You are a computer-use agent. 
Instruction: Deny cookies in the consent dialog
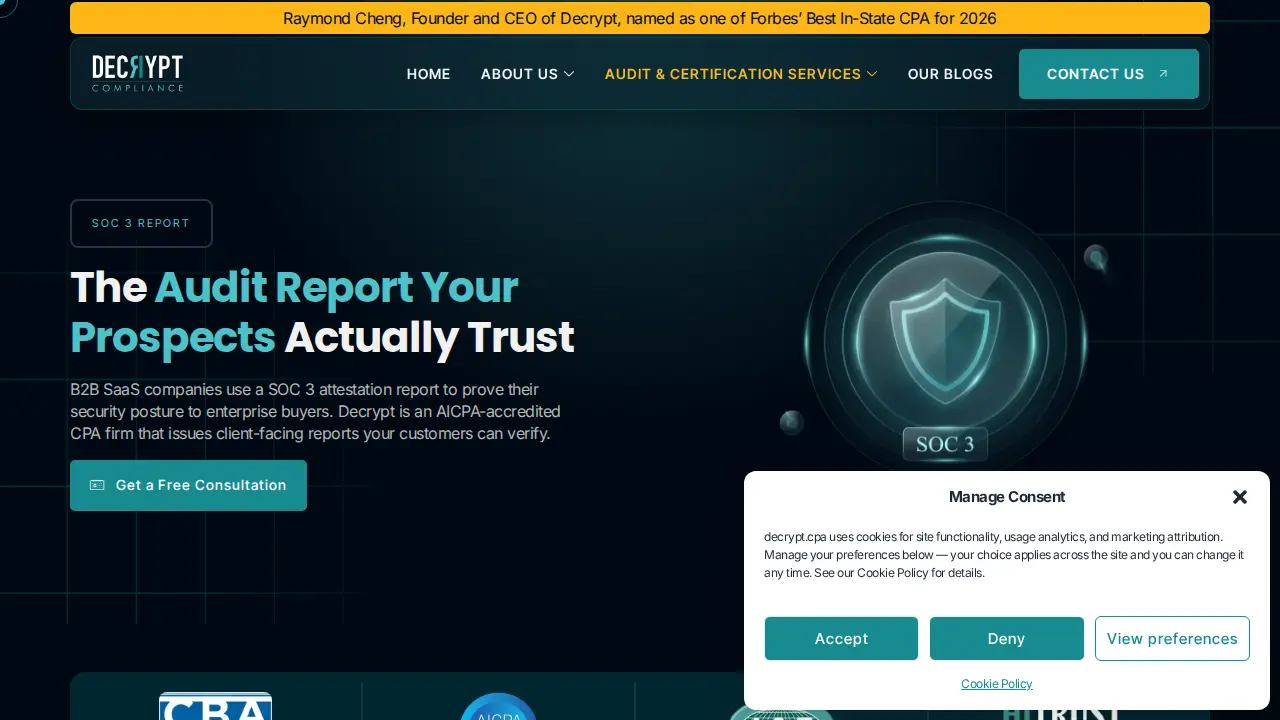1006,639
